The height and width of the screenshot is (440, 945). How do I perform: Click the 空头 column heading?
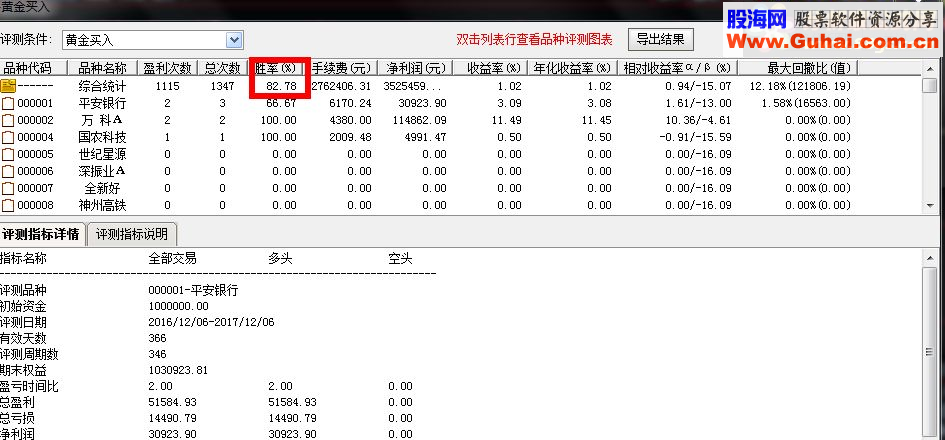point(401,259)
